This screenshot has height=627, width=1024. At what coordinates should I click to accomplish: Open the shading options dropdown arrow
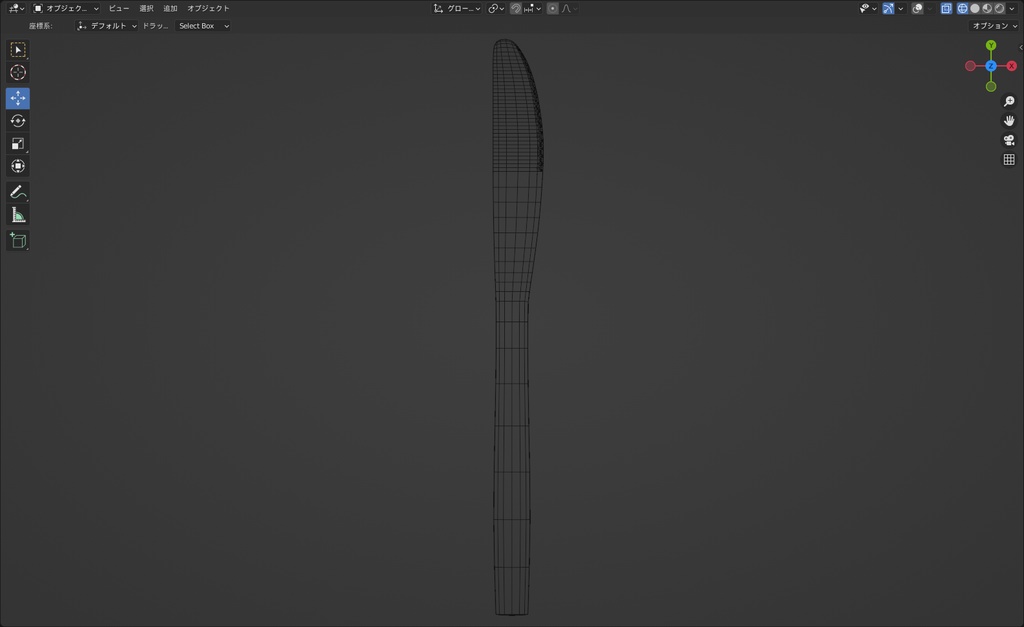[x=1012, y=8]
